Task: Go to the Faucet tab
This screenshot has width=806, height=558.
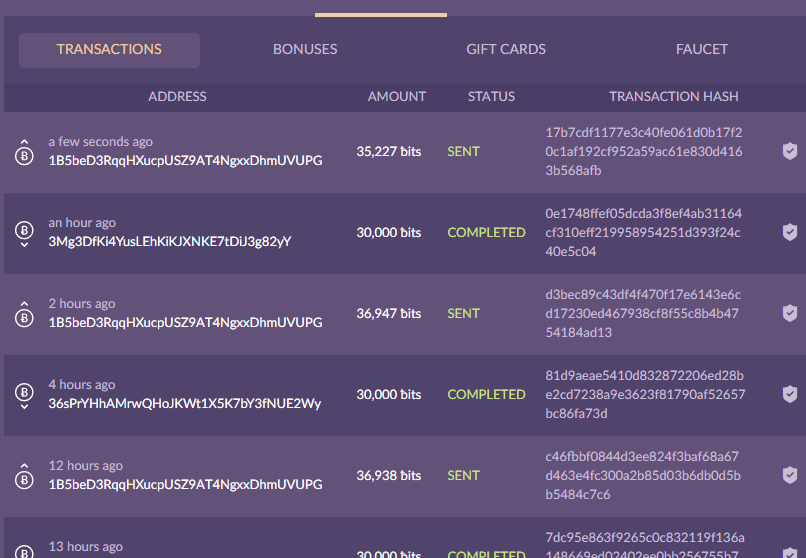Action: [702, 49]
